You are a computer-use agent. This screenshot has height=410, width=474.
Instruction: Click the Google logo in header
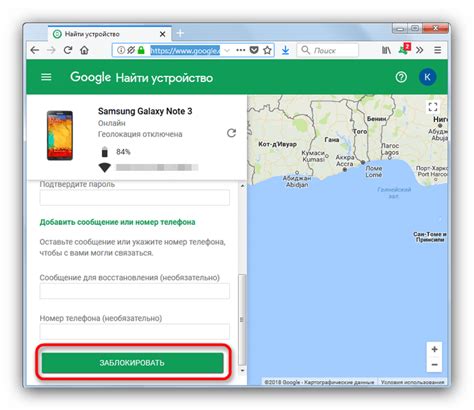[x=90, y=77]
